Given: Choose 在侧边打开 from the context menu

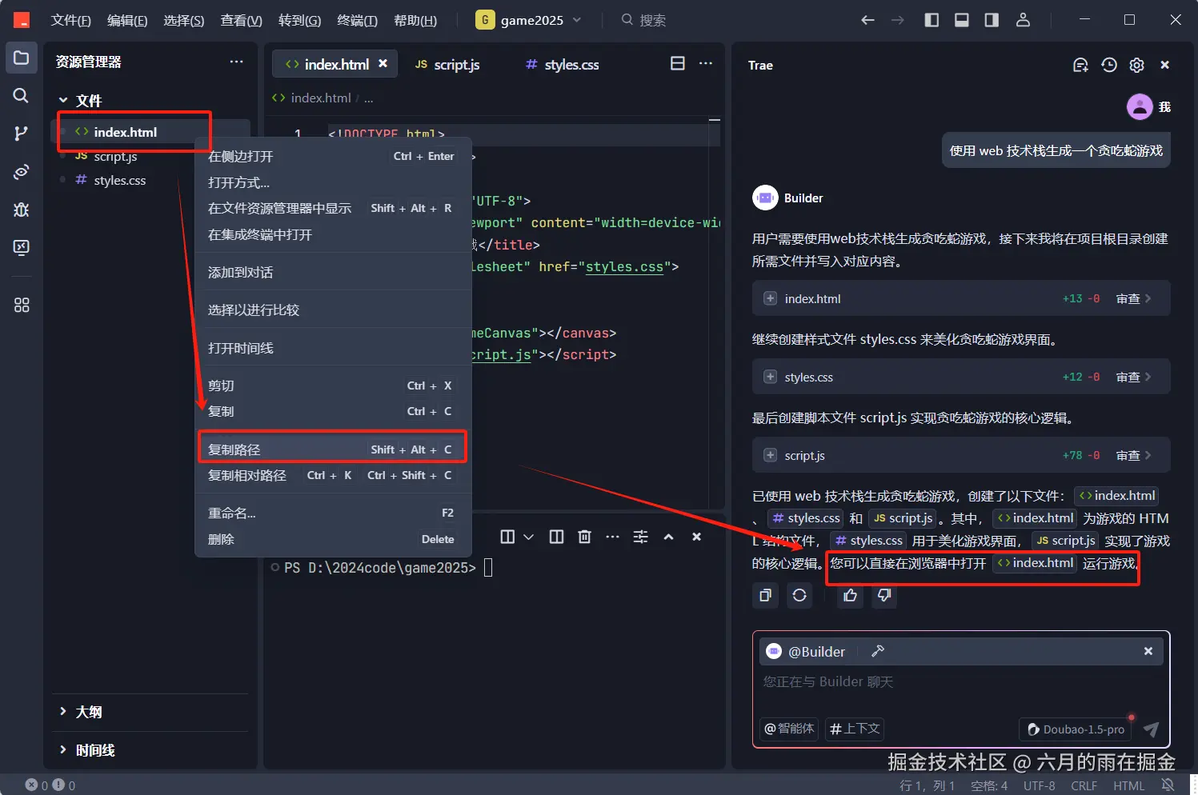Looking at the screenshot, I should point(332,156).
